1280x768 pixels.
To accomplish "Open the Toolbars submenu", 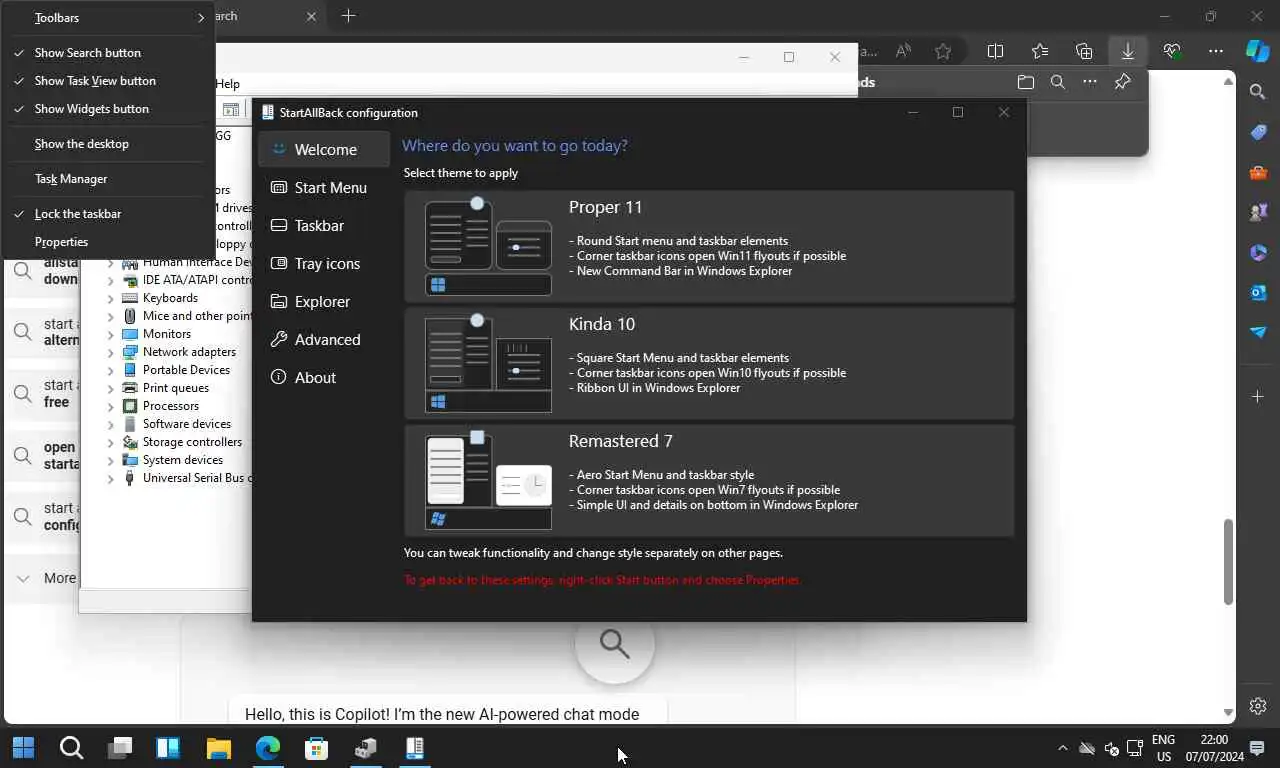I will click(108, 18).
